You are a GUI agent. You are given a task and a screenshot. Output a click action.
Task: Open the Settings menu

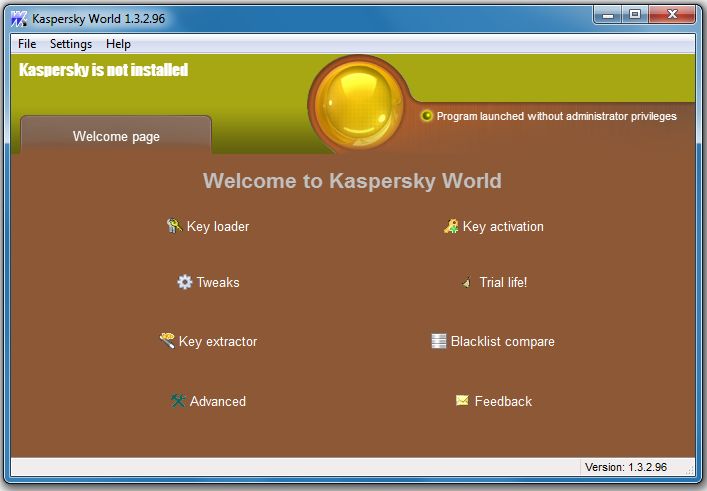click(x=71, y=44)
